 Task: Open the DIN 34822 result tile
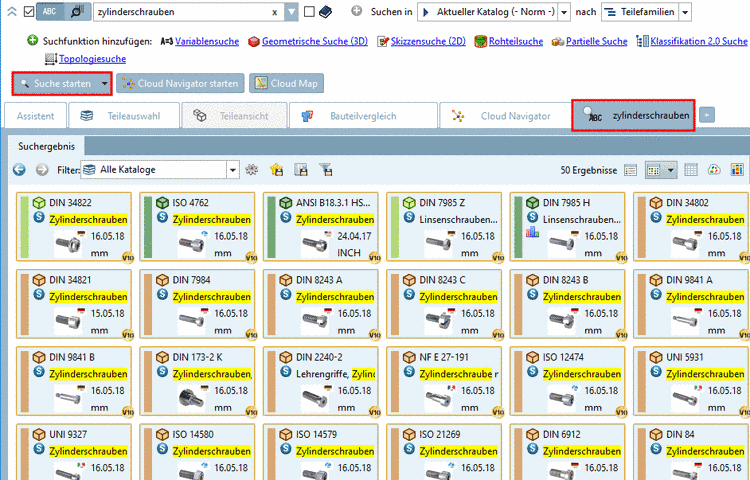click(74, 227)
